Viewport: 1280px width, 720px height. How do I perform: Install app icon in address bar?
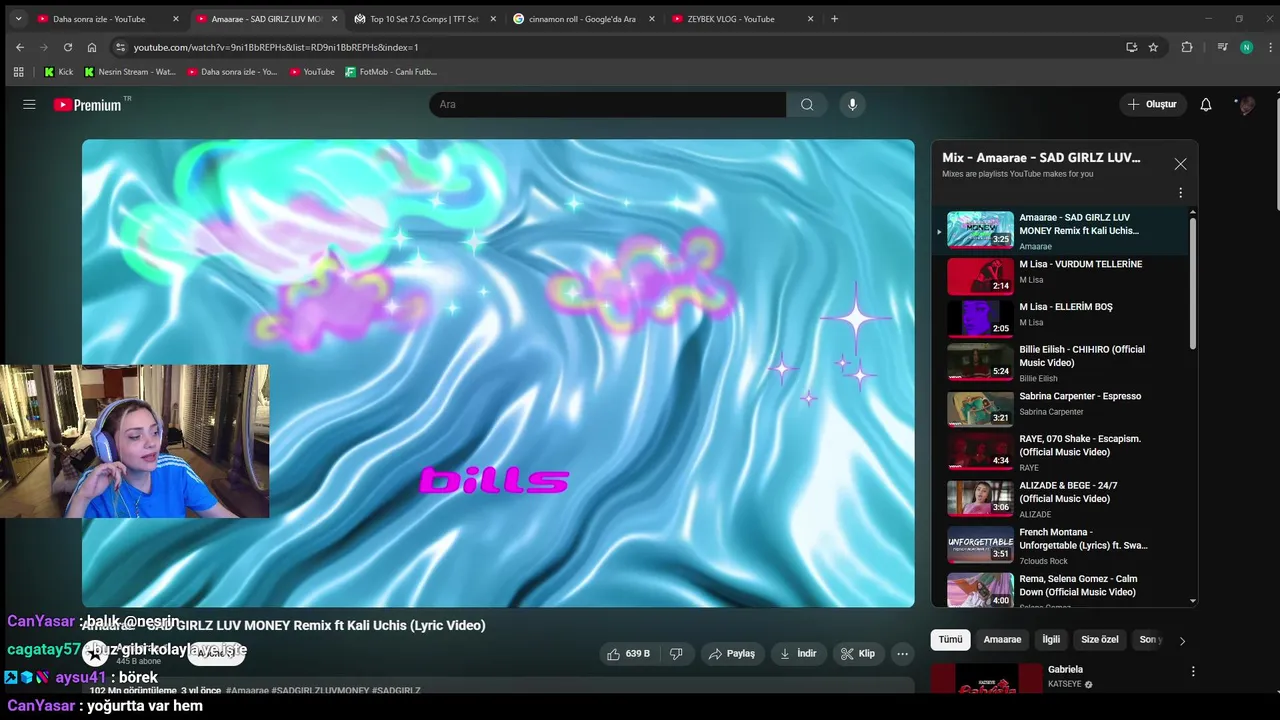pos(1131,47)
